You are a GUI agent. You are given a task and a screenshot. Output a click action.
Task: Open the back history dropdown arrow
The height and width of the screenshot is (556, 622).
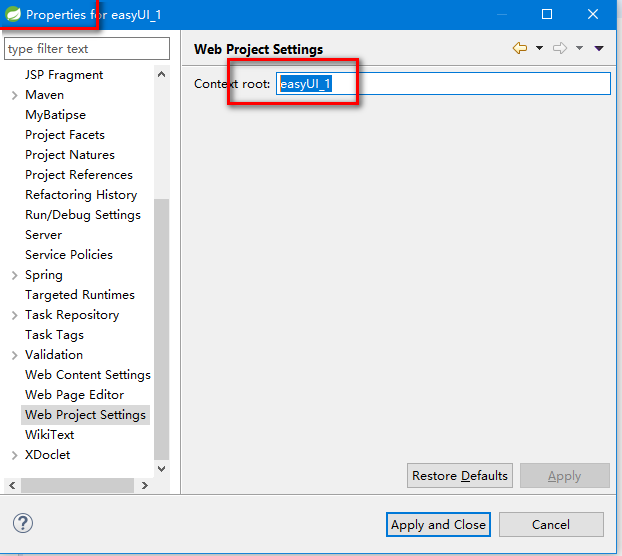click(539, 48)
